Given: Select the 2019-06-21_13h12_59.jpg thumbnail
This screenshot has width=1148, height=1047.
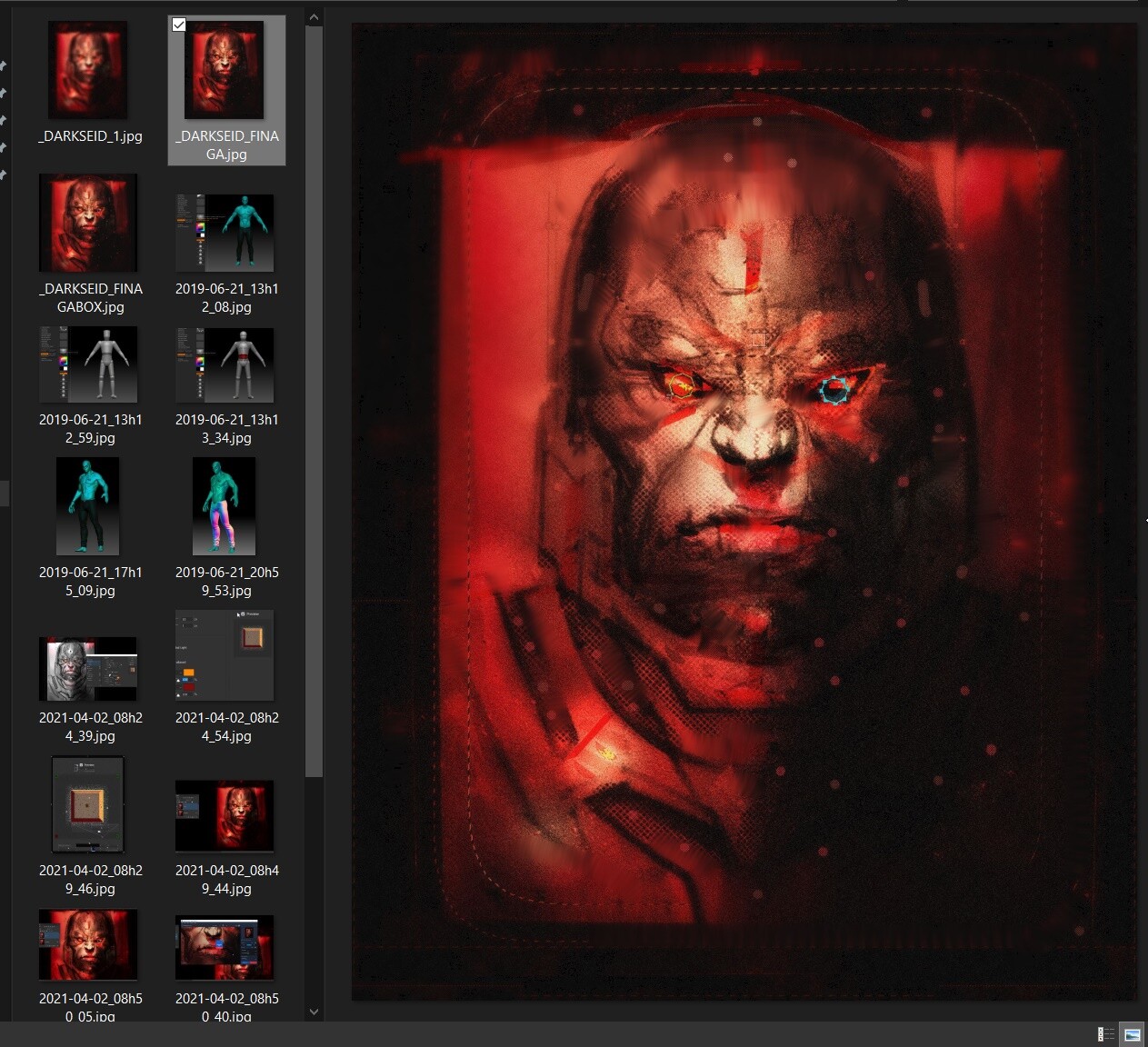Looking at the screenshot, I should [88, 364].
